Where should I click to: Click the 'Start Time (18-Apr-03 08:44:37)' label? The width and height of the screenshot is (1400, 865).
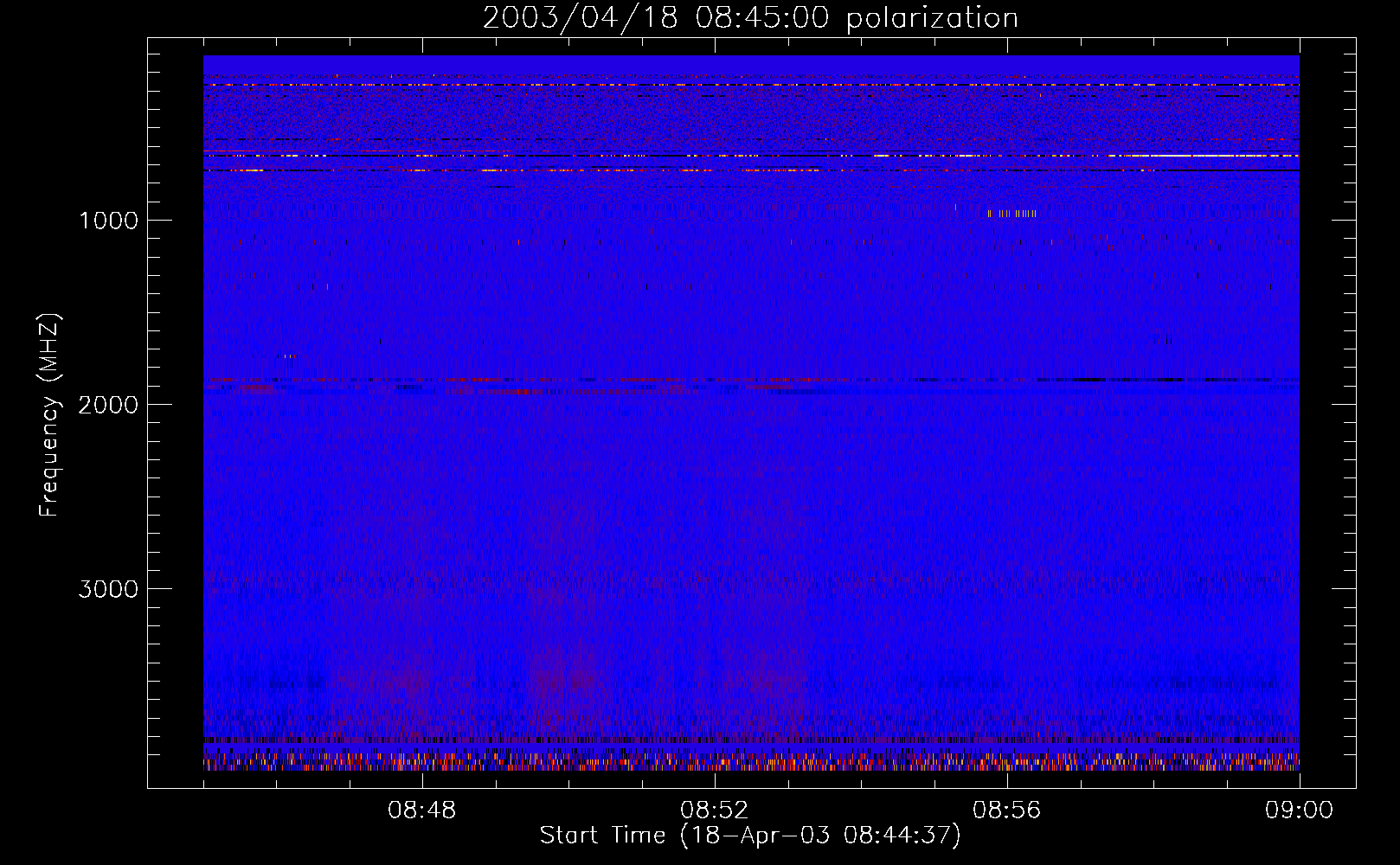click(750, 836)
